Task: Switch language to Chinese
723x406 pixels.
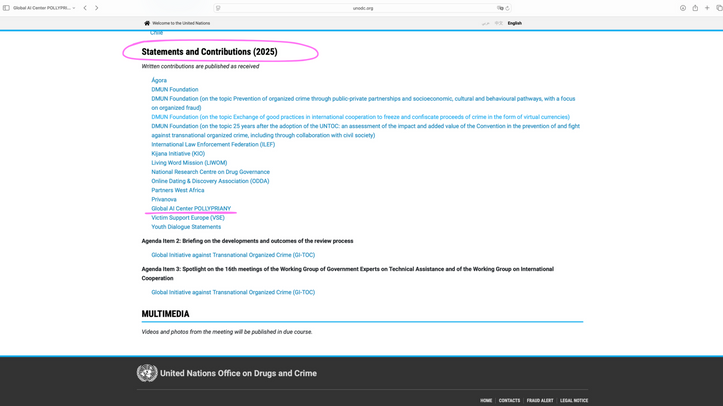Action: (x=498, y=23)
